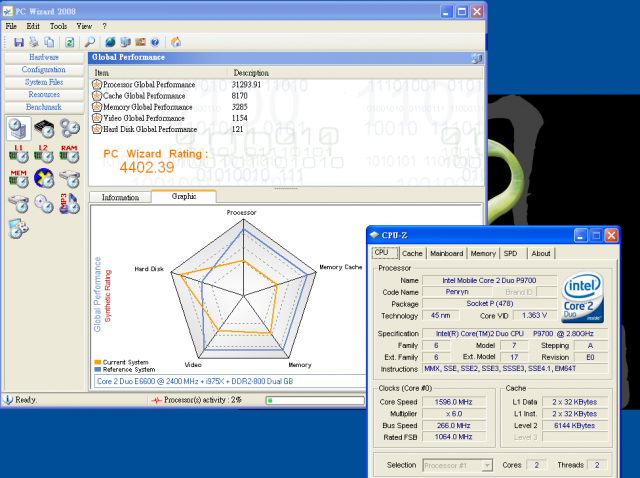Open the Processor #1 selection dropdown in CPU-Z
The height and width of the screenshot is (478, 640).
click(x=458, y=465)
